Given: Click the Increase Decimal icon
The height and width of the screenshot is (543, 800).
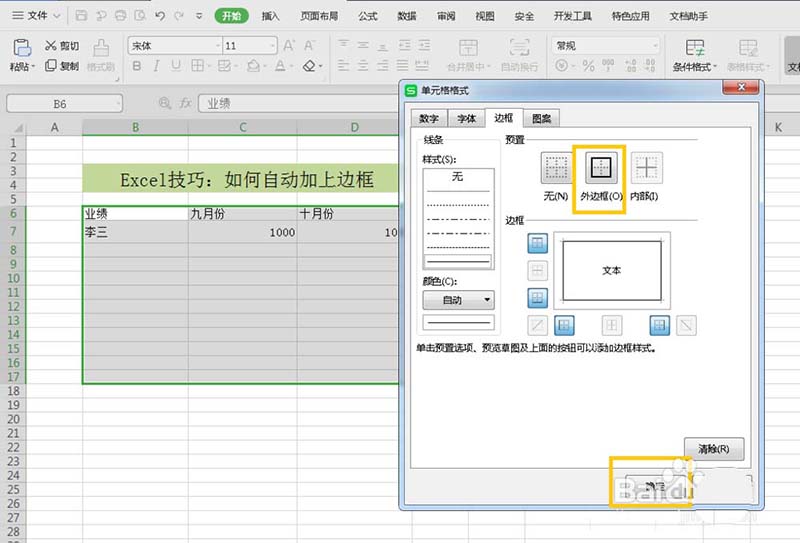Looking at the screenshot, I should 631,65.
